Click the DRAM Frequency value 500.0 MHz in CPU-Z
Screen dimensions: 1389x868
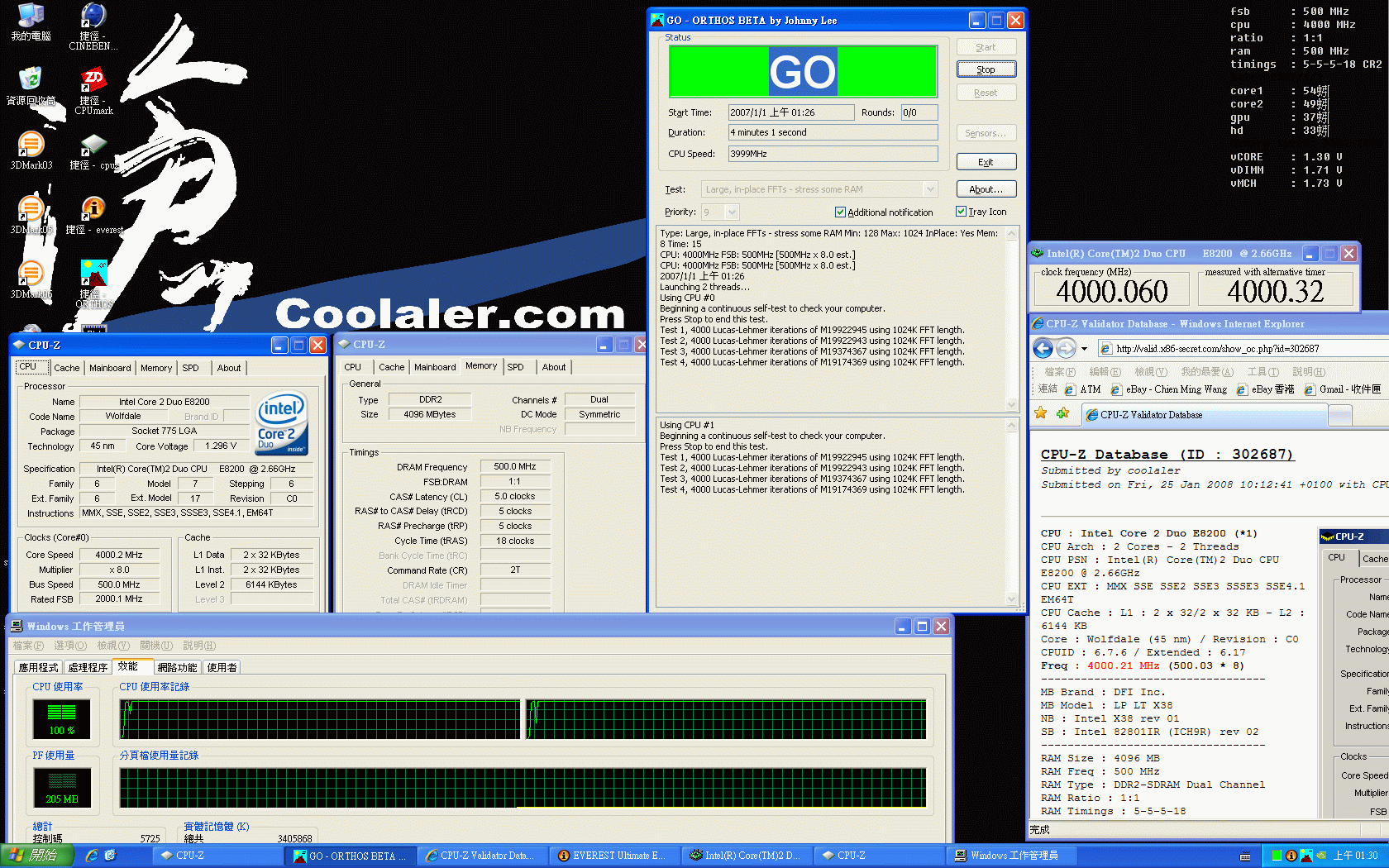pyautogui.click(x=515, y=466)
